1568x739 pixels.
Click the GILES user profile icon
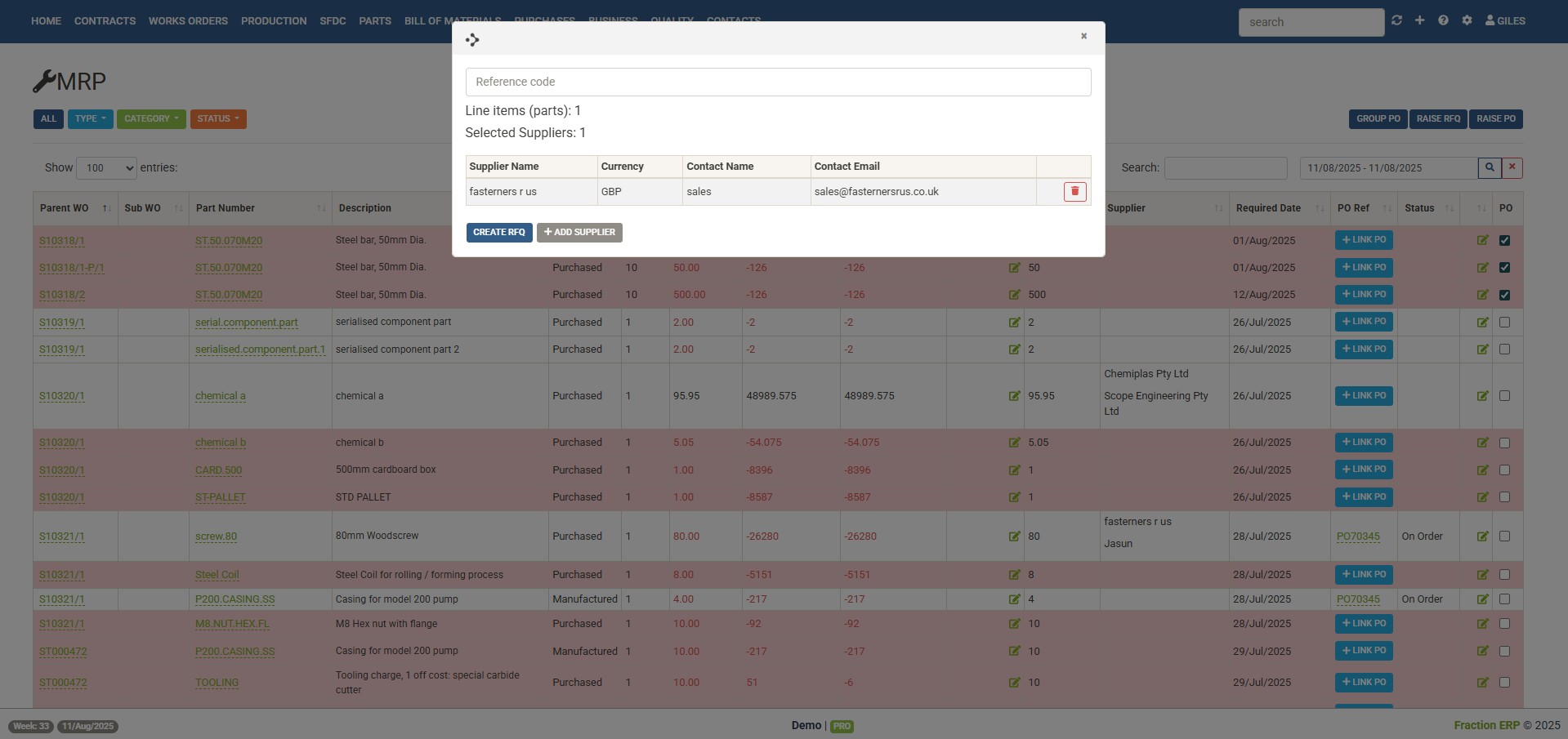click(x=1490, y=21)
